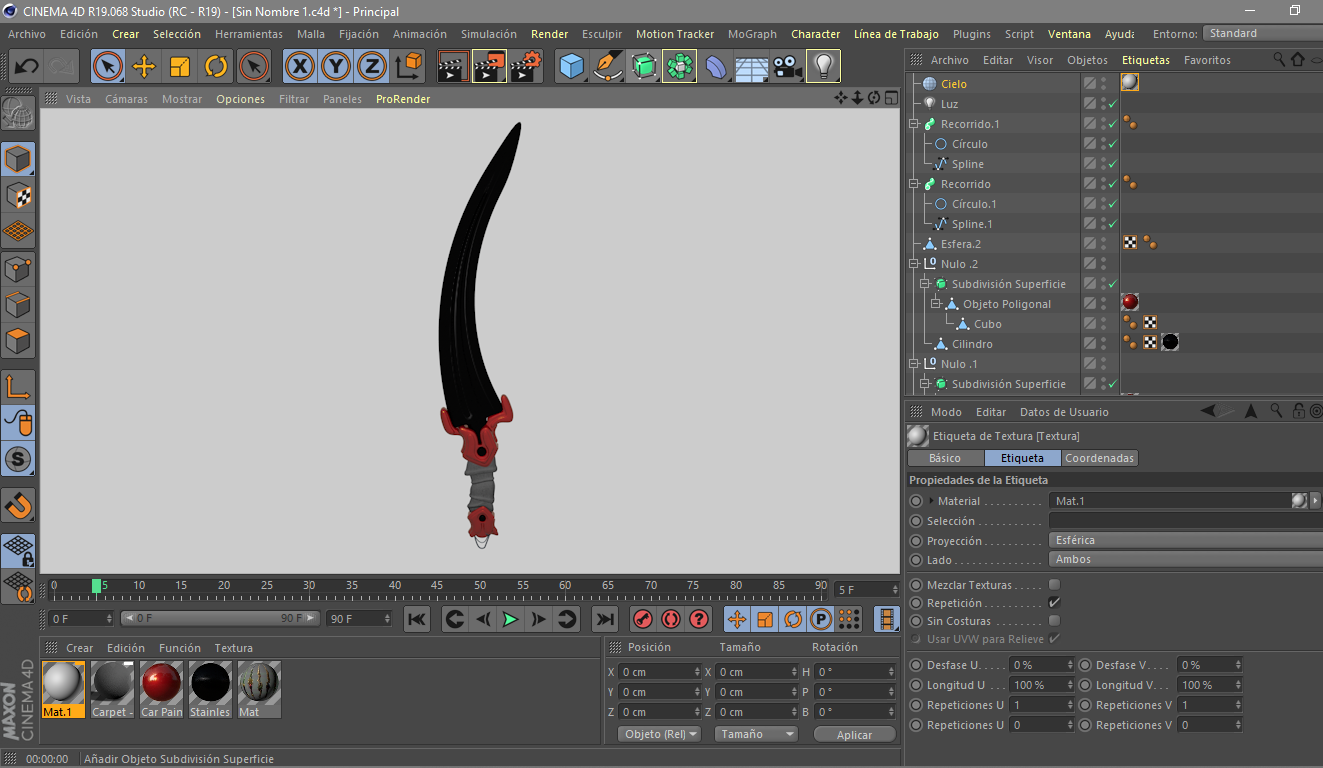Image resolution: width=1323 pixels, height=768 pixels.
Task: Select the Move tool in top toolbar
Action: click(144, 67)
